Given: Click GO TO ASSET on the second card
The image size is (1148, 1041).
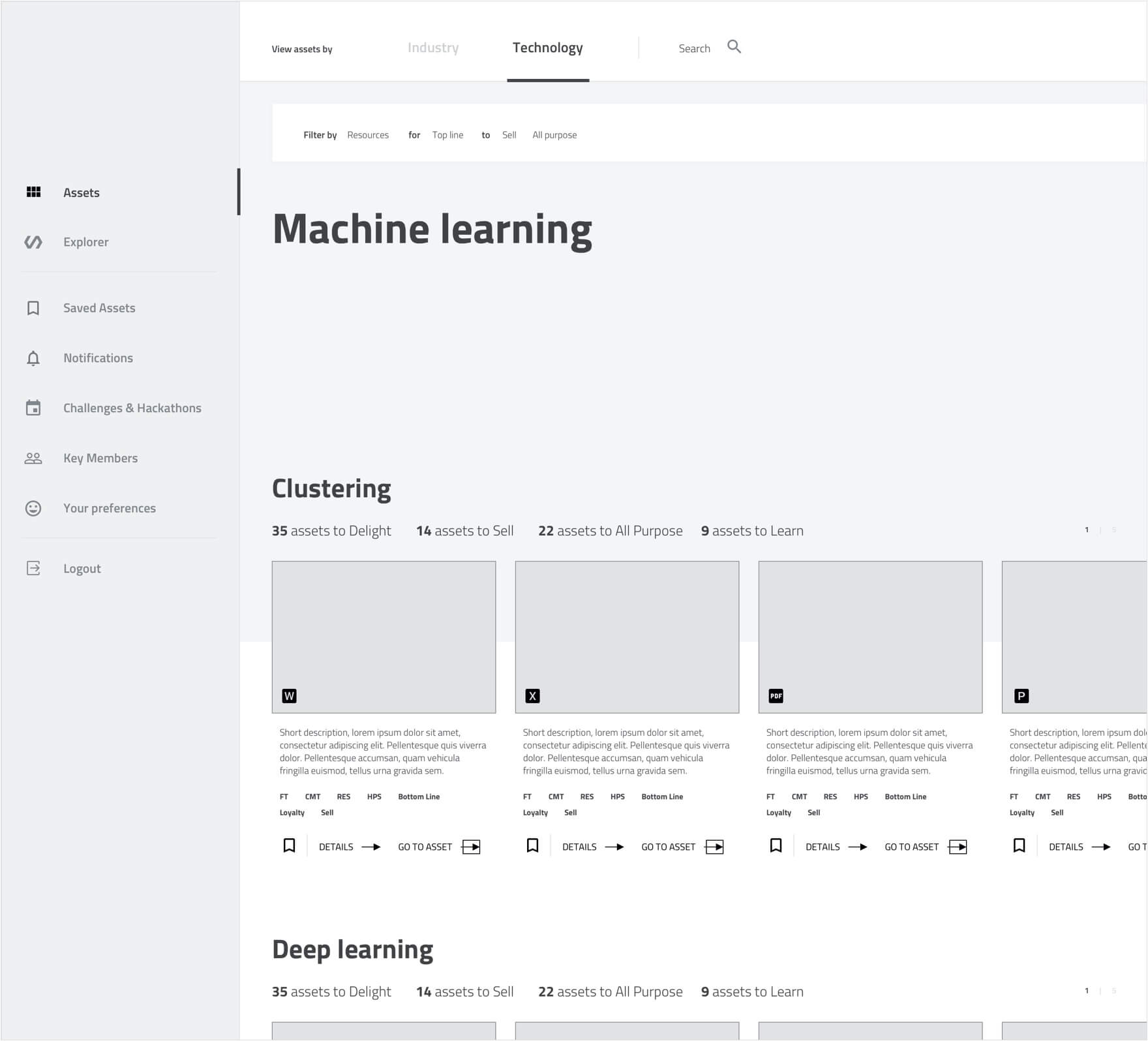Looking at the screenshot, I should 669,846.
